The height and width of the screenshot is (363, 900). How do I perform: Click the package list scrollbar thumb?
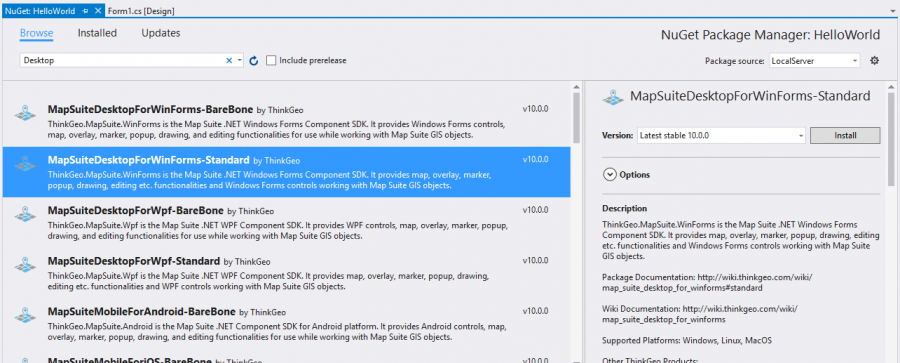(x=577, y=117)
